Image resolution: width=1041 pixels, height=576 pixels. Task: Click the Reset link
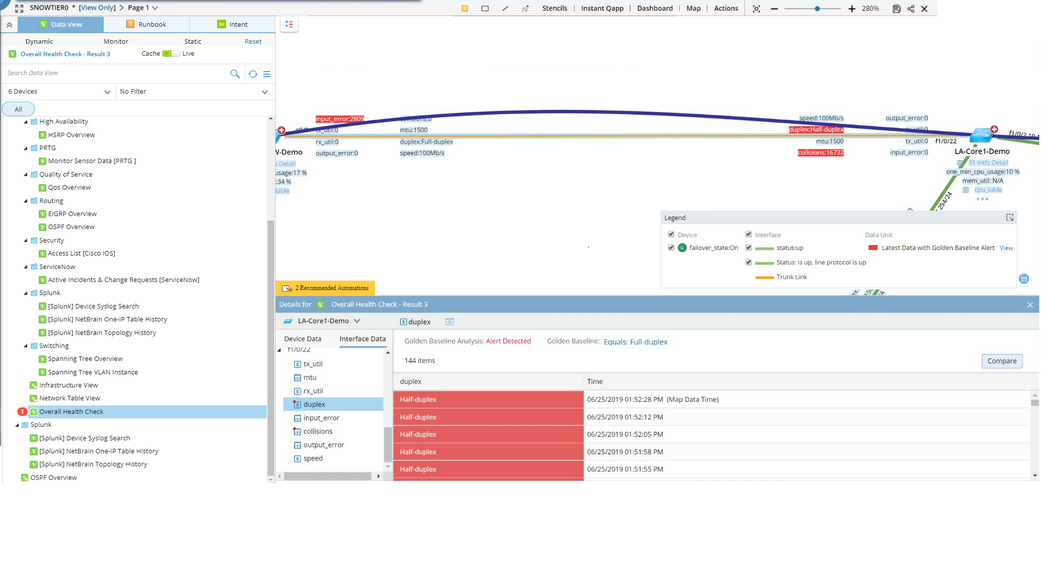coord(253,42)
